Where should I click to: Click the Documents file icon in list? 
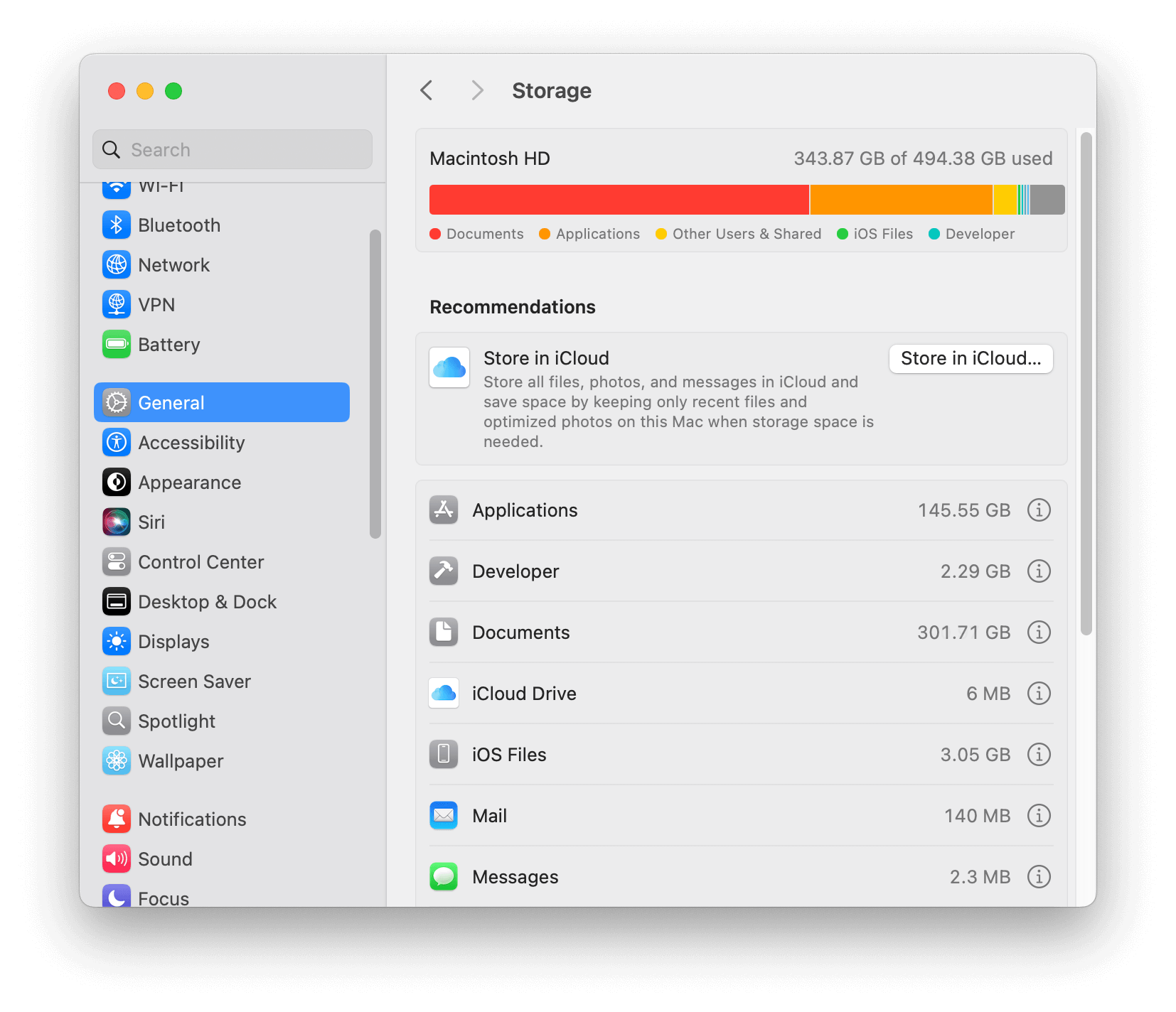444,632
